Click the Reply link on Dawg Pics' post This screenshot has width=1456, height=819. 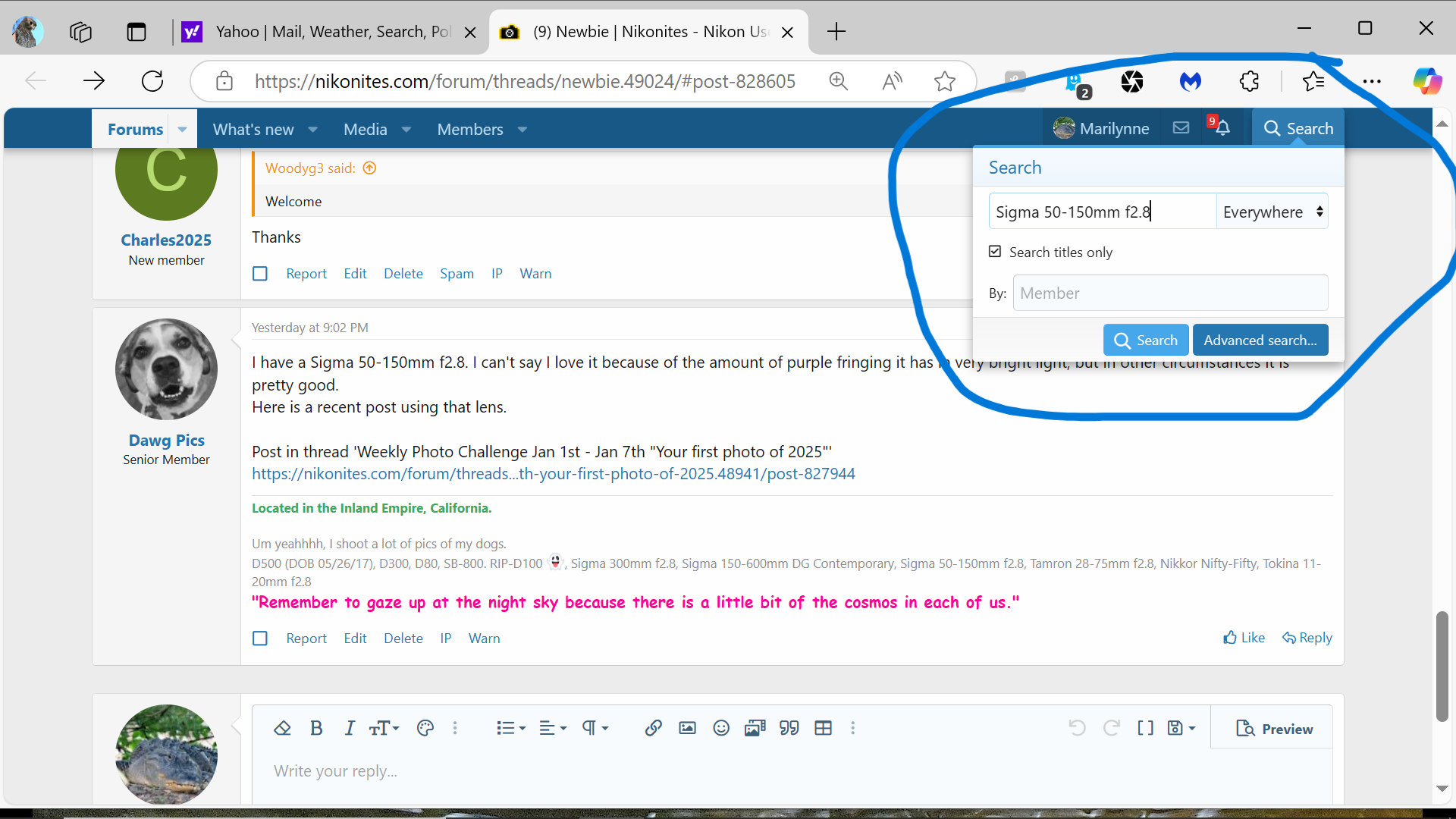pyautogui.click(x=1307, y=638)
